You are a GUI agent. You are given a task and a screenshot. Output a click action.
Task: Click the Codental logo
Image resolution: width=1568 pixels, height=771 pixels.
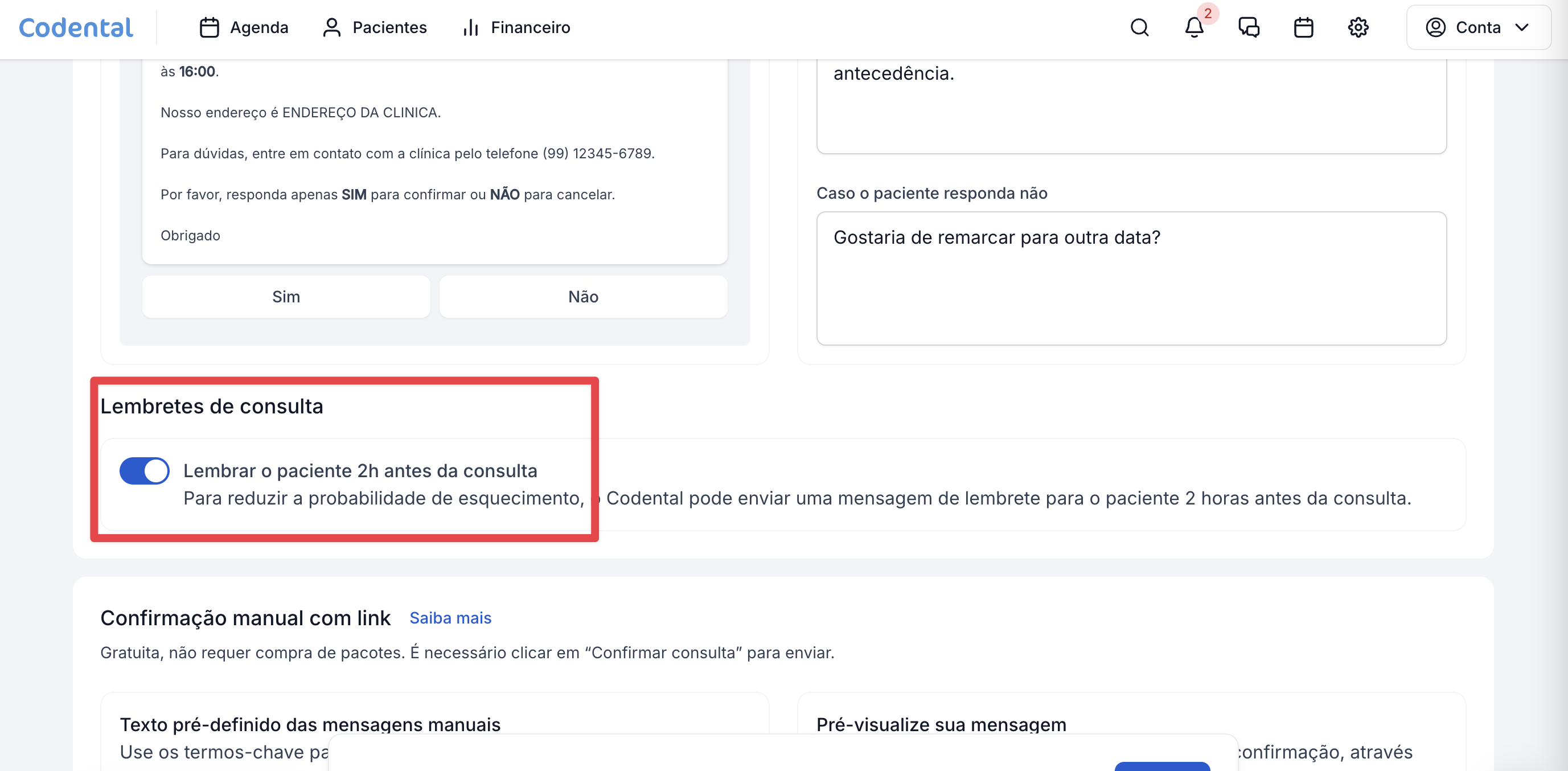[76, 27]
